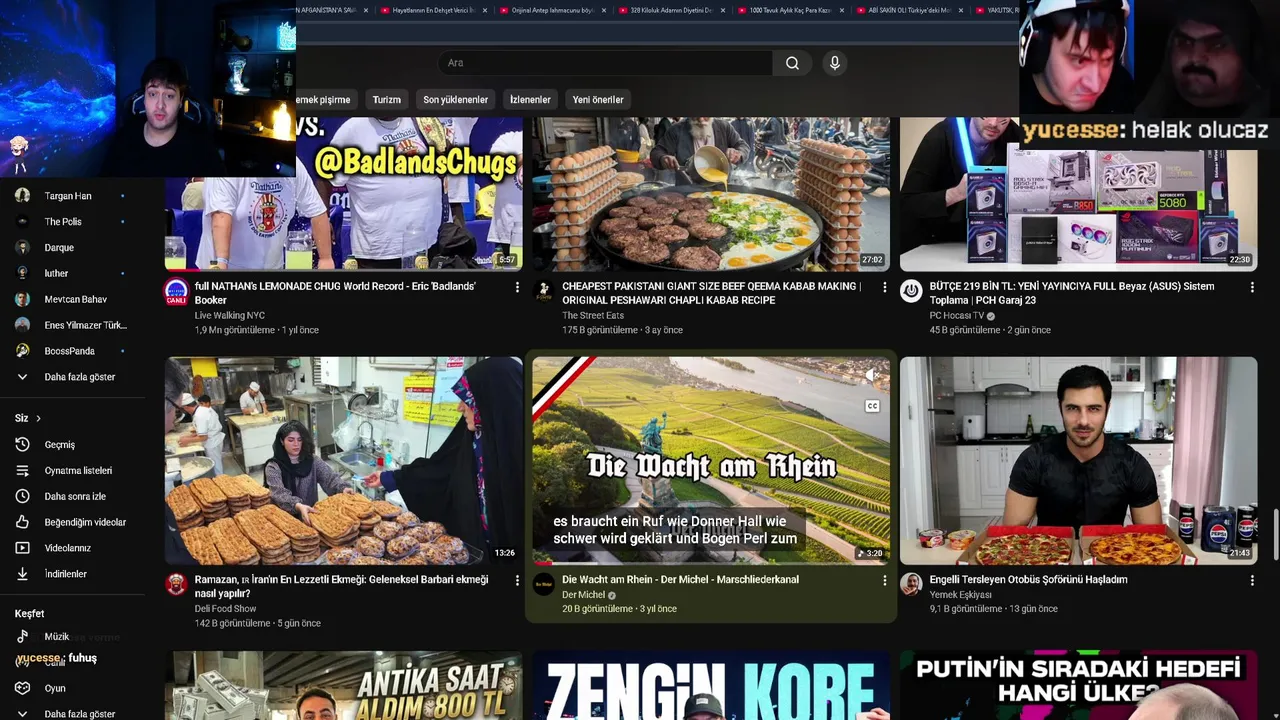Click the Der Michel channel name
Screen dimensions: 1280x720
[583, 595]
